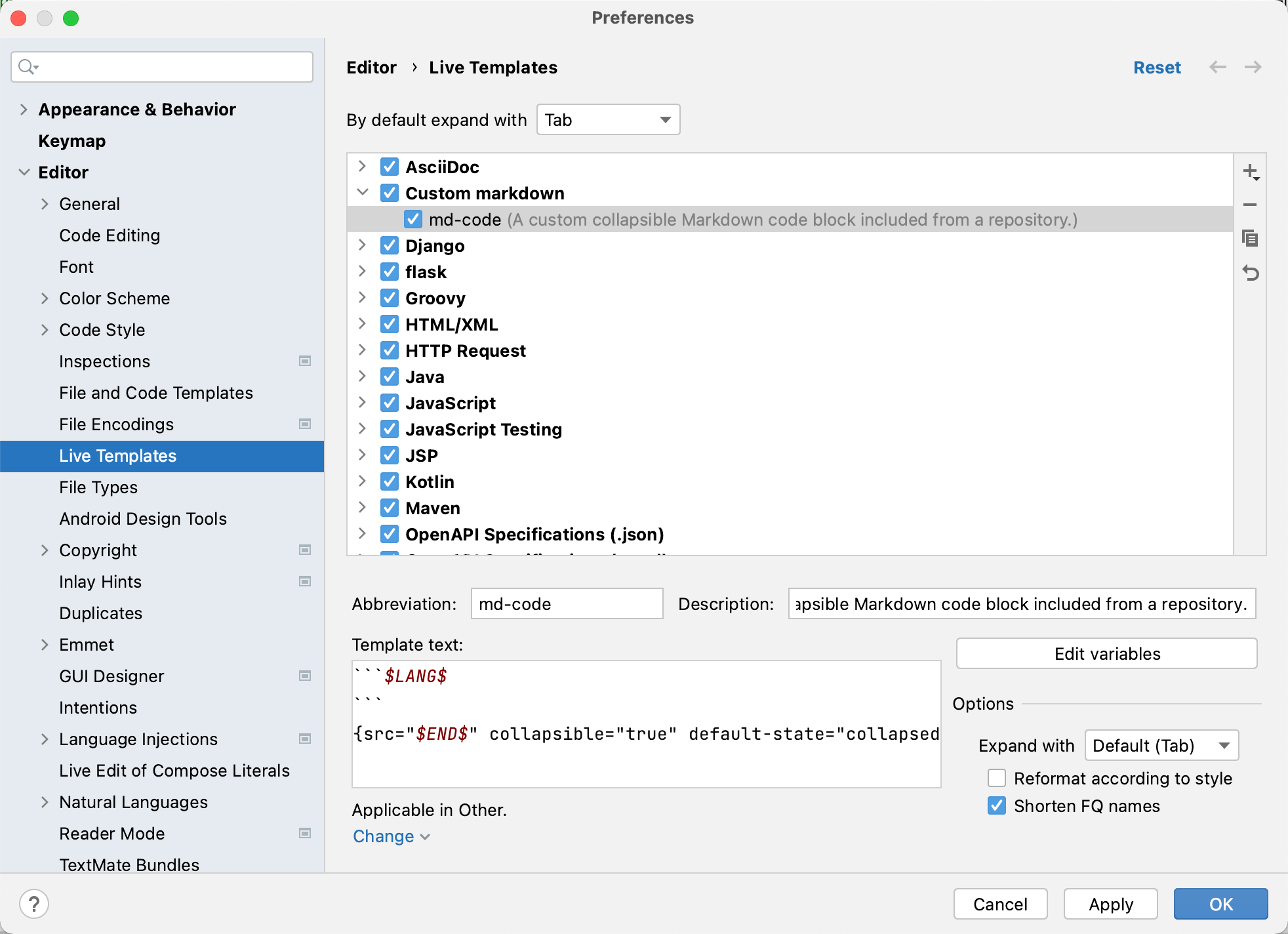Disable Shorten FQ names checkbox

997,806
